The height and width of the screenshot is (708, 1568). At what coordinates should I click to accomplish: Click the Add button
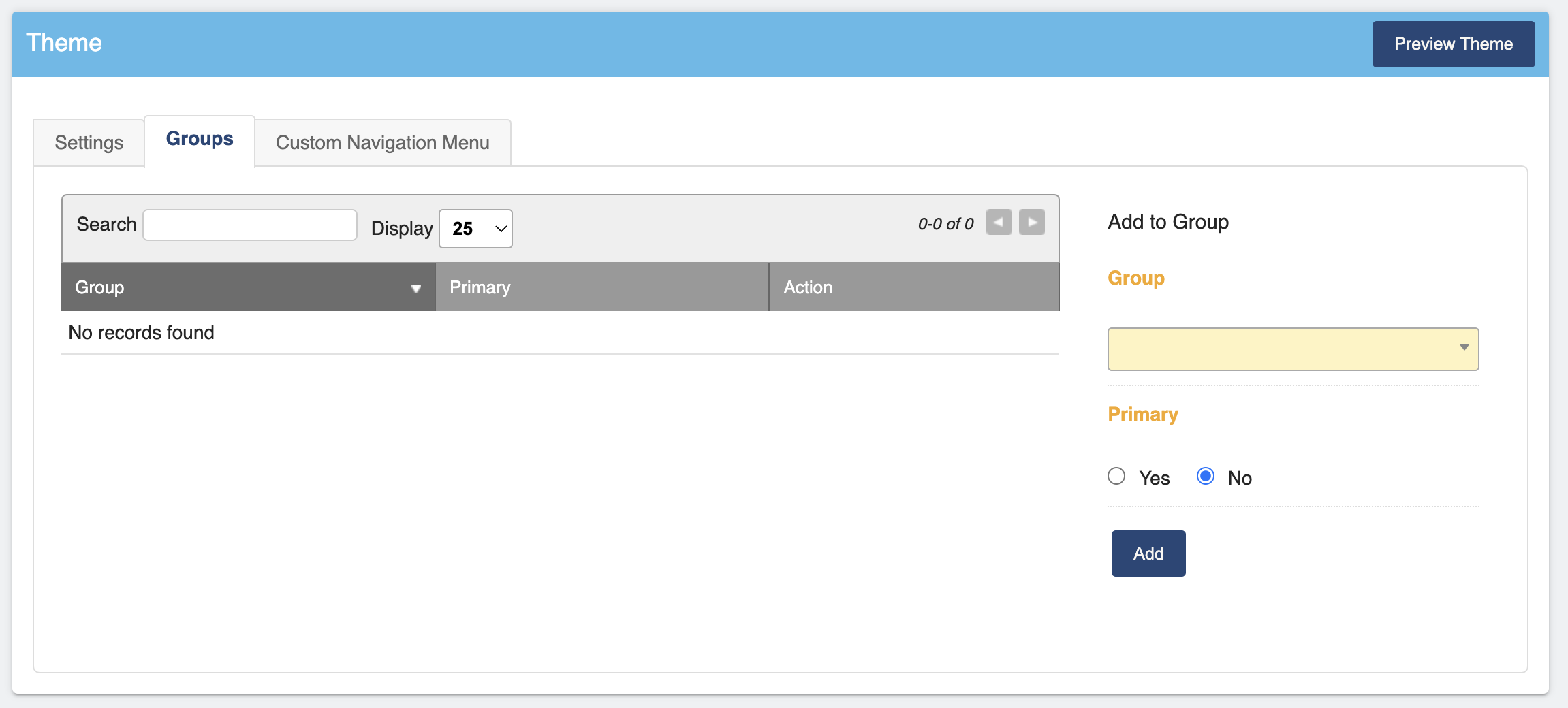(x=1148, y=553)
